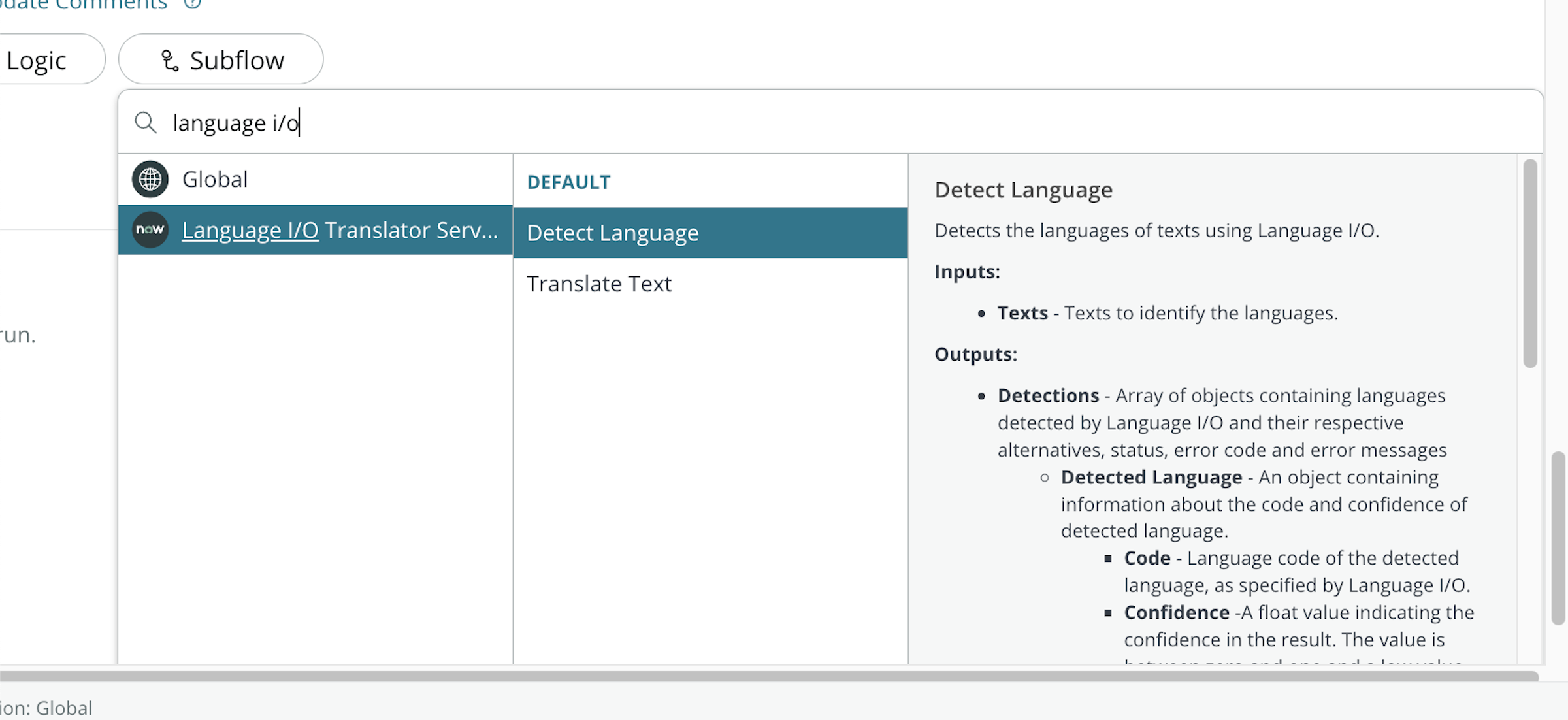Click the Detect Language description heading
Screen dimensions: 1568x720
[x=1023, y=190]
